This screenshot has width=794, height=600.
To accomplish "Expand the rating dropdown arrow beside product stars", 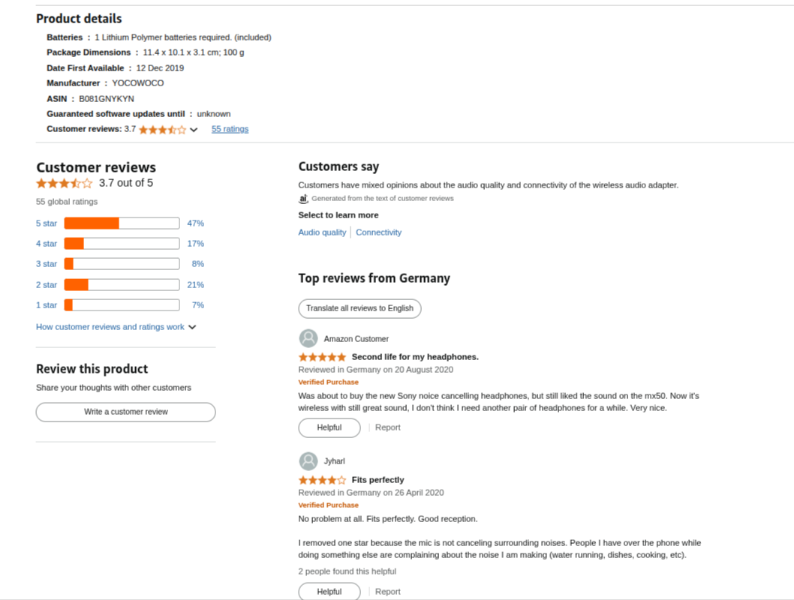I will pos(194,130).
